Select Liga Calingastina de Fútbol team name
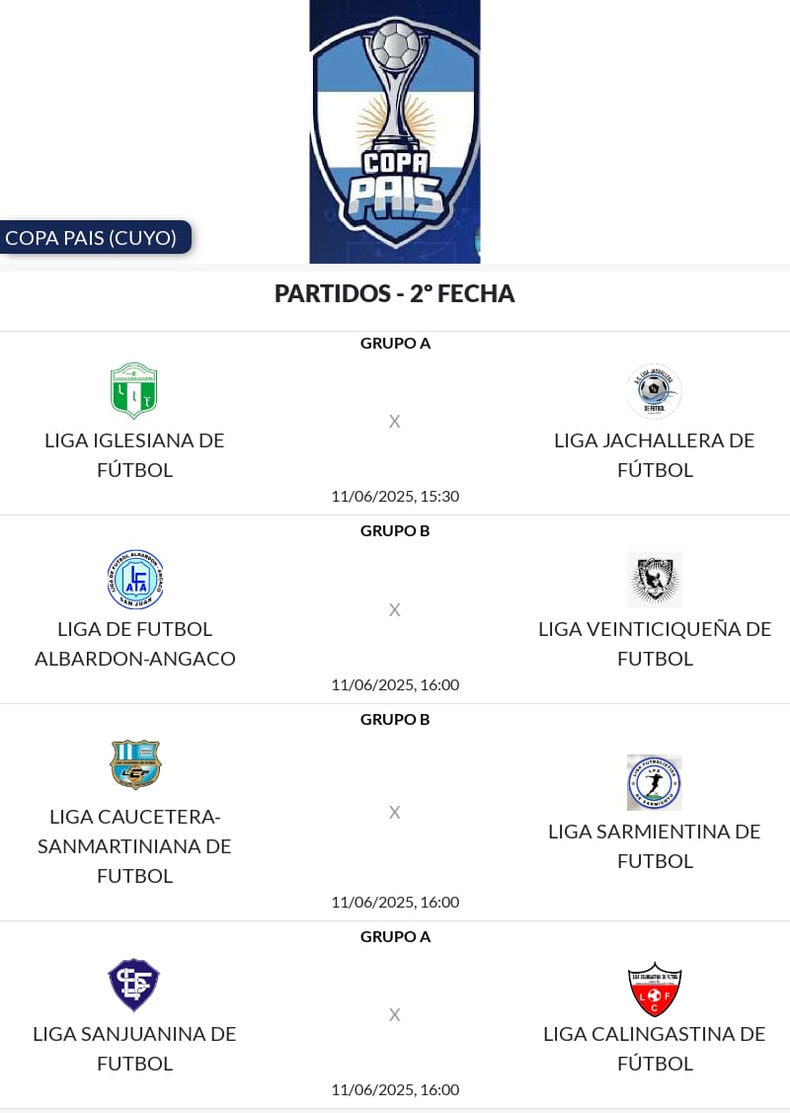The image size is (790, 1113). pyautogui.click(x=654, y=1048)
